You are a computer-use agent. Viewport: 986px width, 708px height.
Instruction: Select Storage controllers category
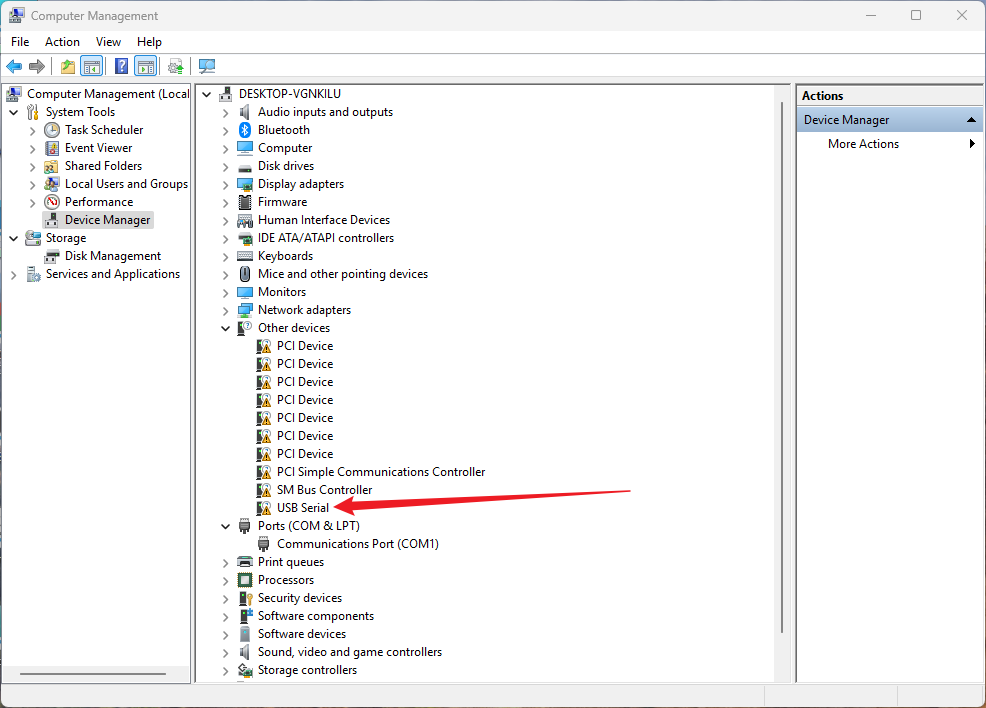(307, 670)
